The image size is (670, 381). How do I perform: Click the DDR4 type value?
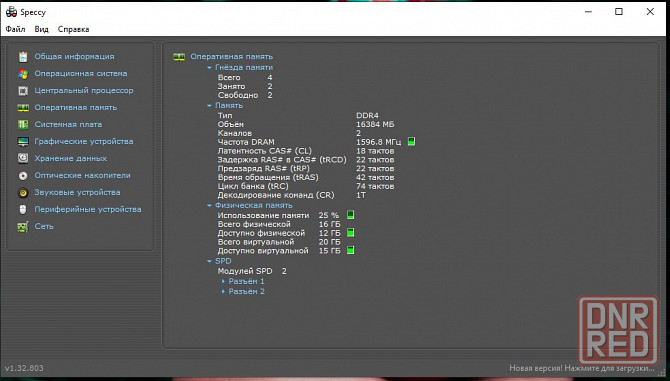pyautogui.click(x=367, y=116)
